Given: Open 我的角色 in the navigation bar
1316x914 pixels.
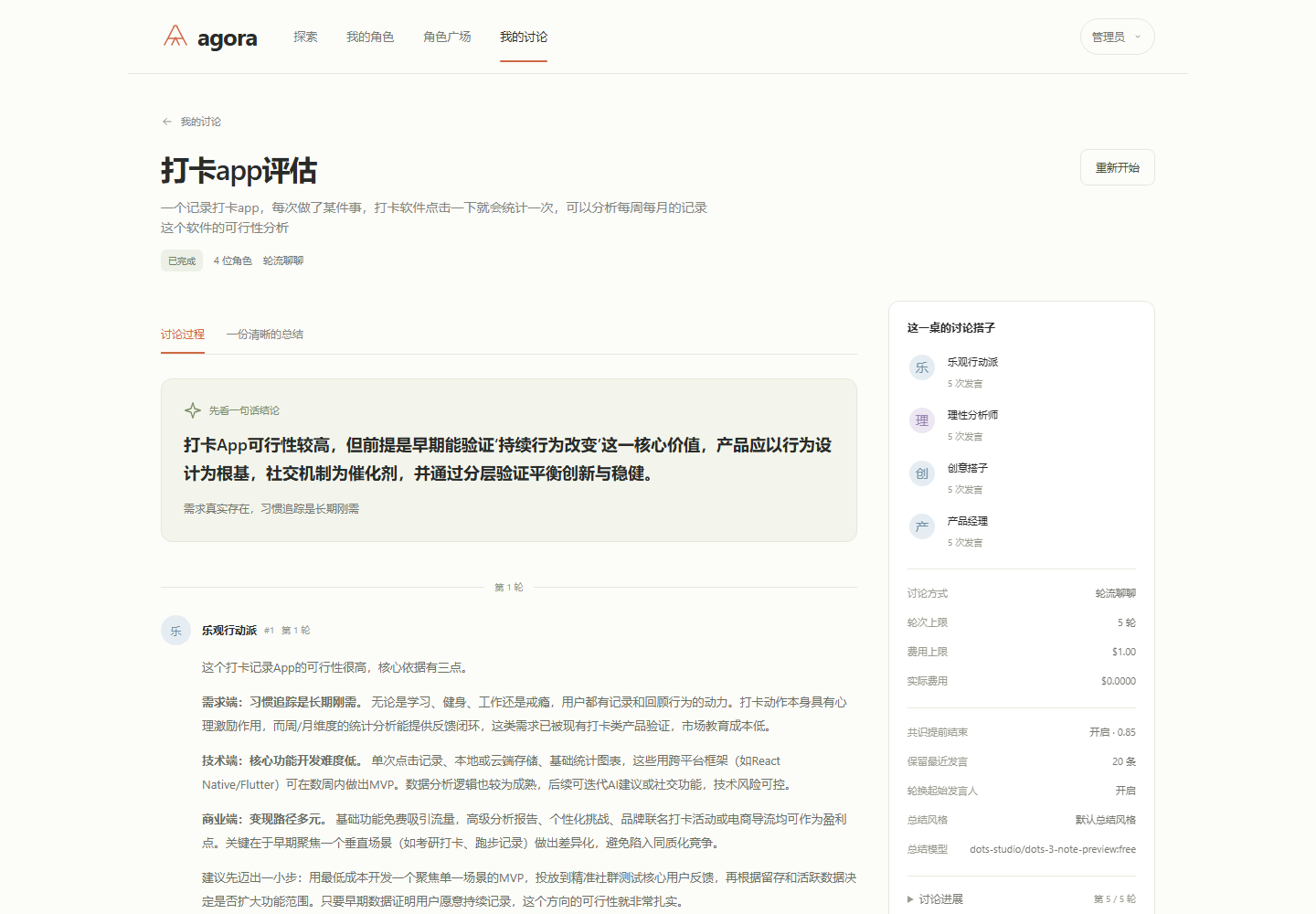Looking at the screenshot, I should (x=370, y=37).
